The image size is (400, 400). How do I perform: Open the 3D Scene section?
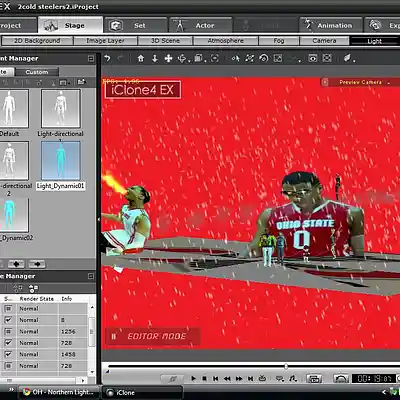(165, 41)
